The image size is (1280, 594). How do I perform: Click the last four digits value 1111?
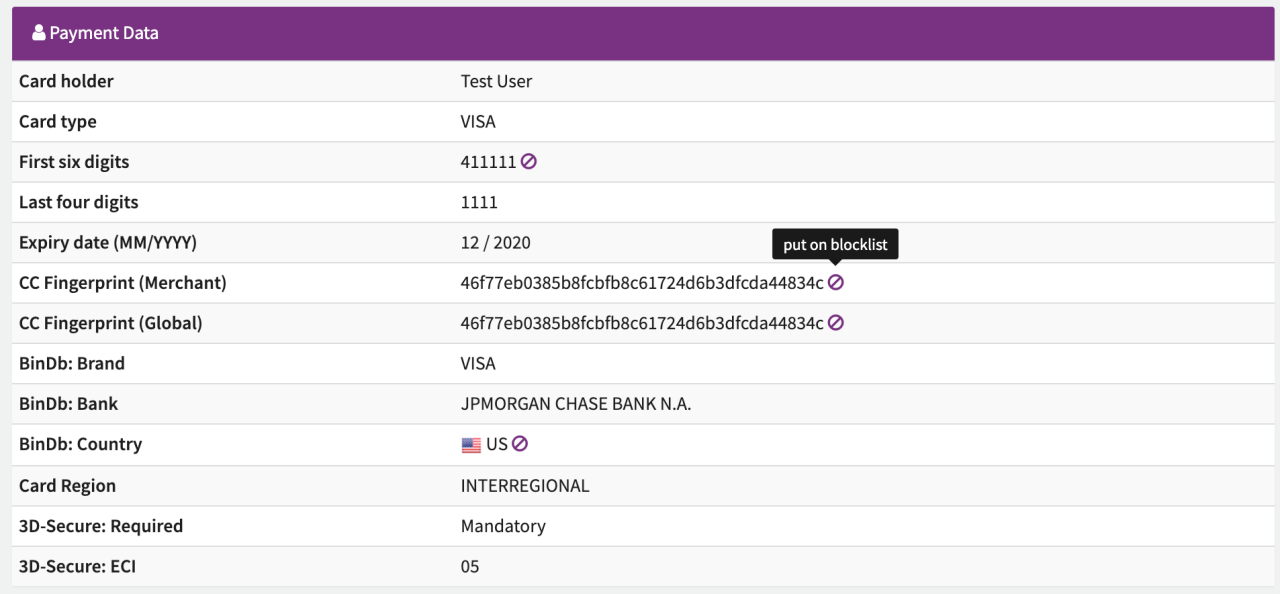tap(479, 202)
